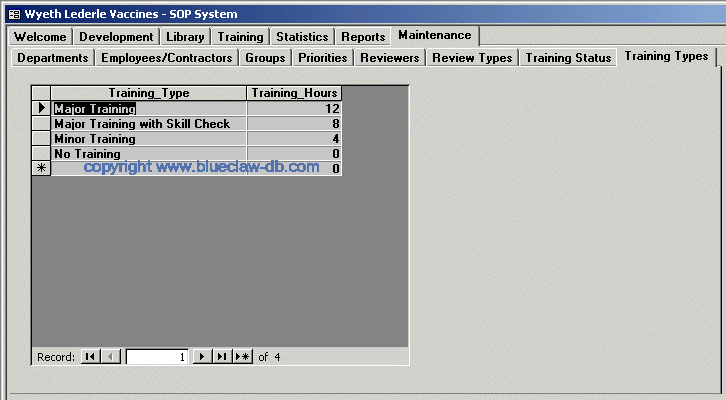Select the Training Types sub-tab
Screen dimensions: 726x400
[666, 56]
